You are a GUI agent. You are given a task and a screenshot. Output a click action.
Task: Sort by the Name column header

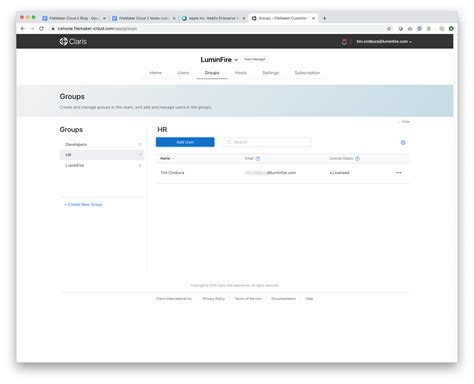pos(167,158)
